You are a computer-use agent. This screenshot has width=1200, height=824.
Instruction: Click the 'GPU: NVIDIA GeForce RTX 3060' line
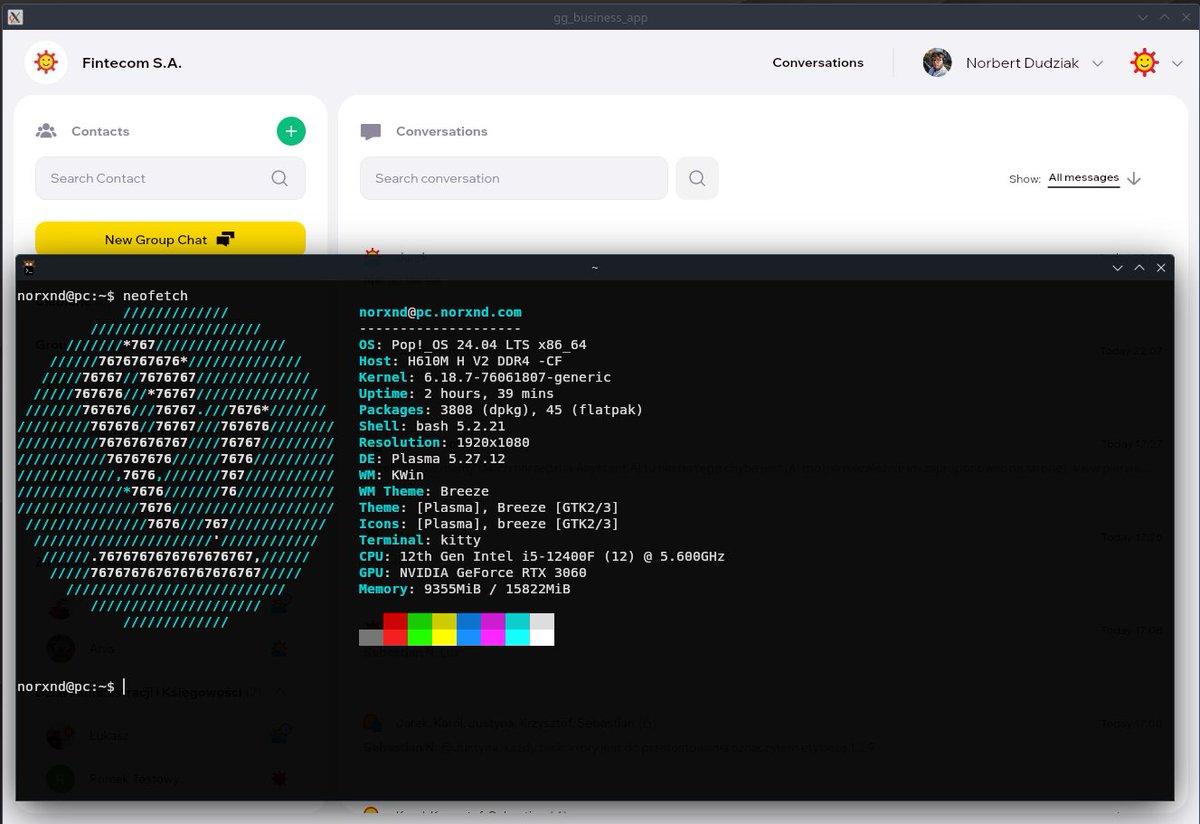473,573
